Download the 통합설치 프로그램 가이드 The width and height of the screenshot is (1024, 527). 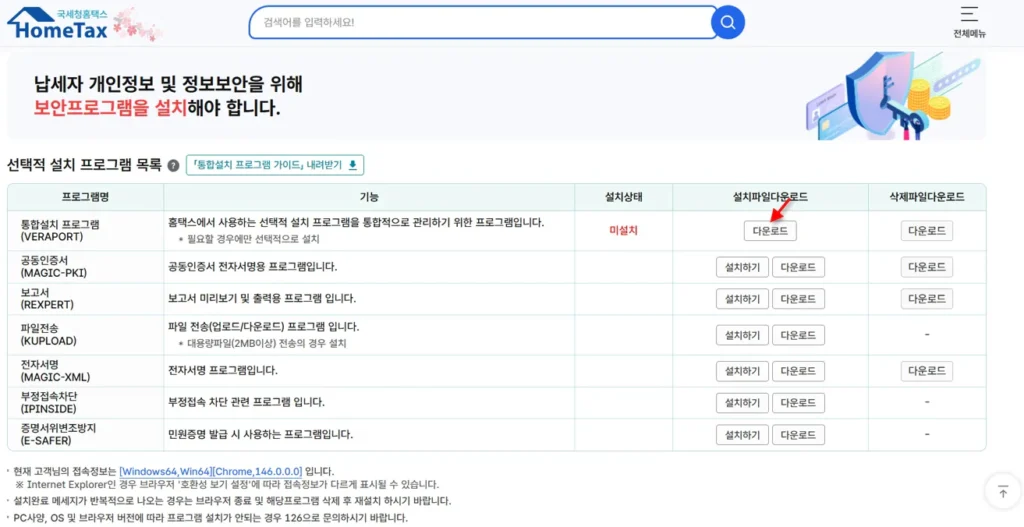pyautogui.click(x=275, y=165)
